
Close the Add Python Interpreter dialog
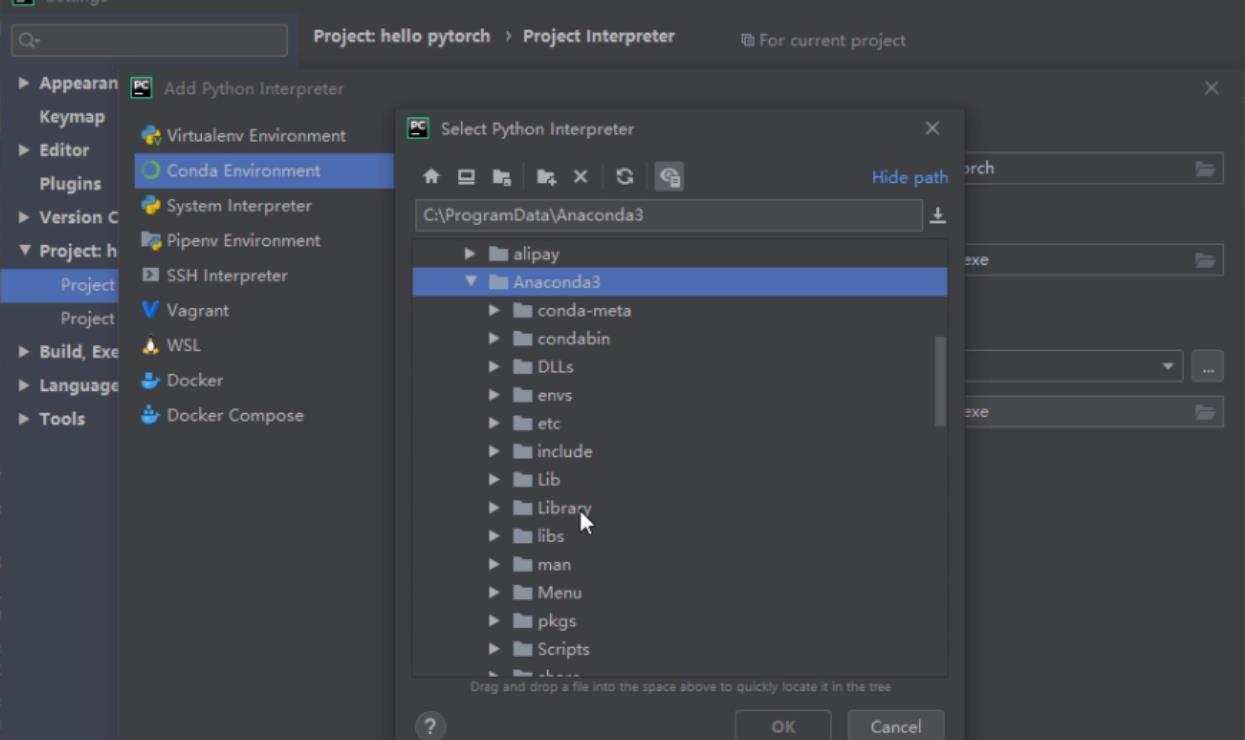click(x=1211, y=88)
